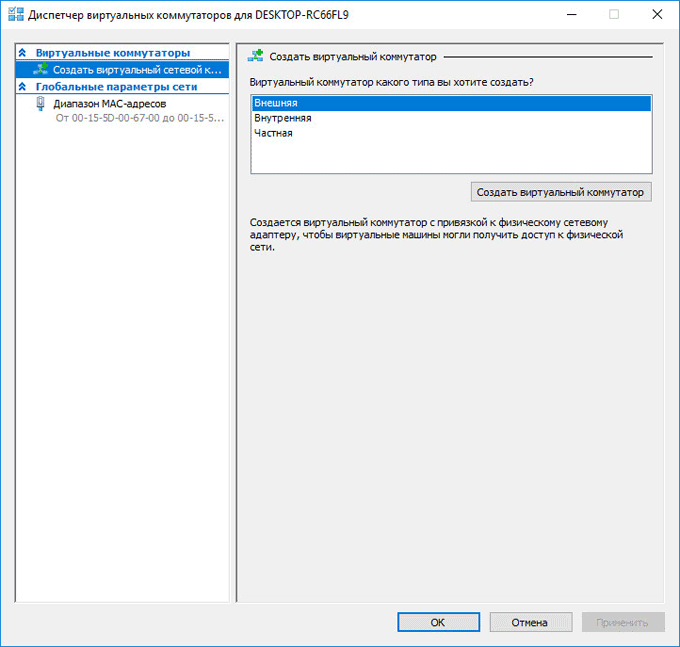Collapse the 'Глобальные параметры сети' section chevron
This screenshot has height=647, width=680.
click(23, 87)
